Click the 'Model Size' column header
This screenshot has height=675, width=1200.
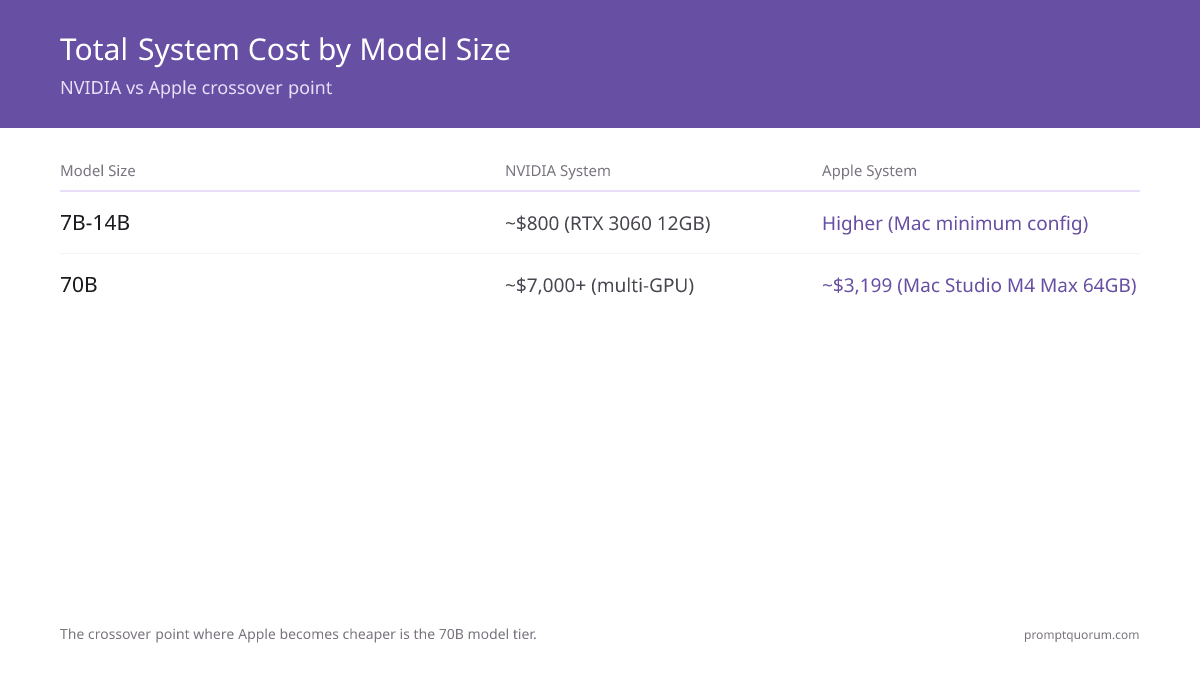[x=98, y=171]
